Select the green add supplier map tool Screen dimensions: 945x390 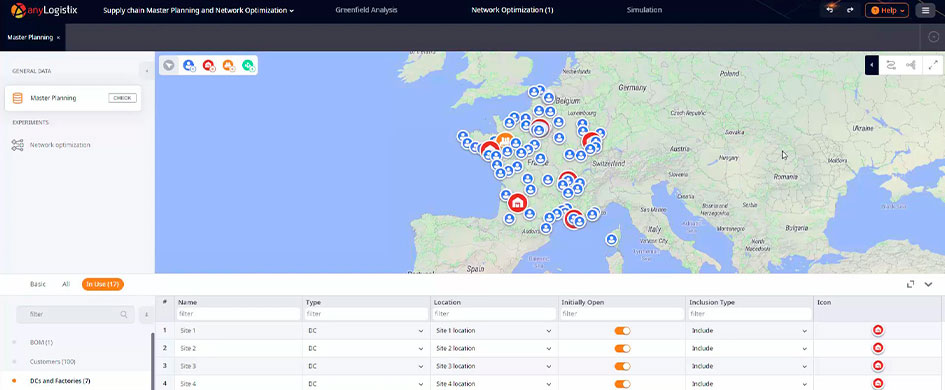(x=248, y=65)
